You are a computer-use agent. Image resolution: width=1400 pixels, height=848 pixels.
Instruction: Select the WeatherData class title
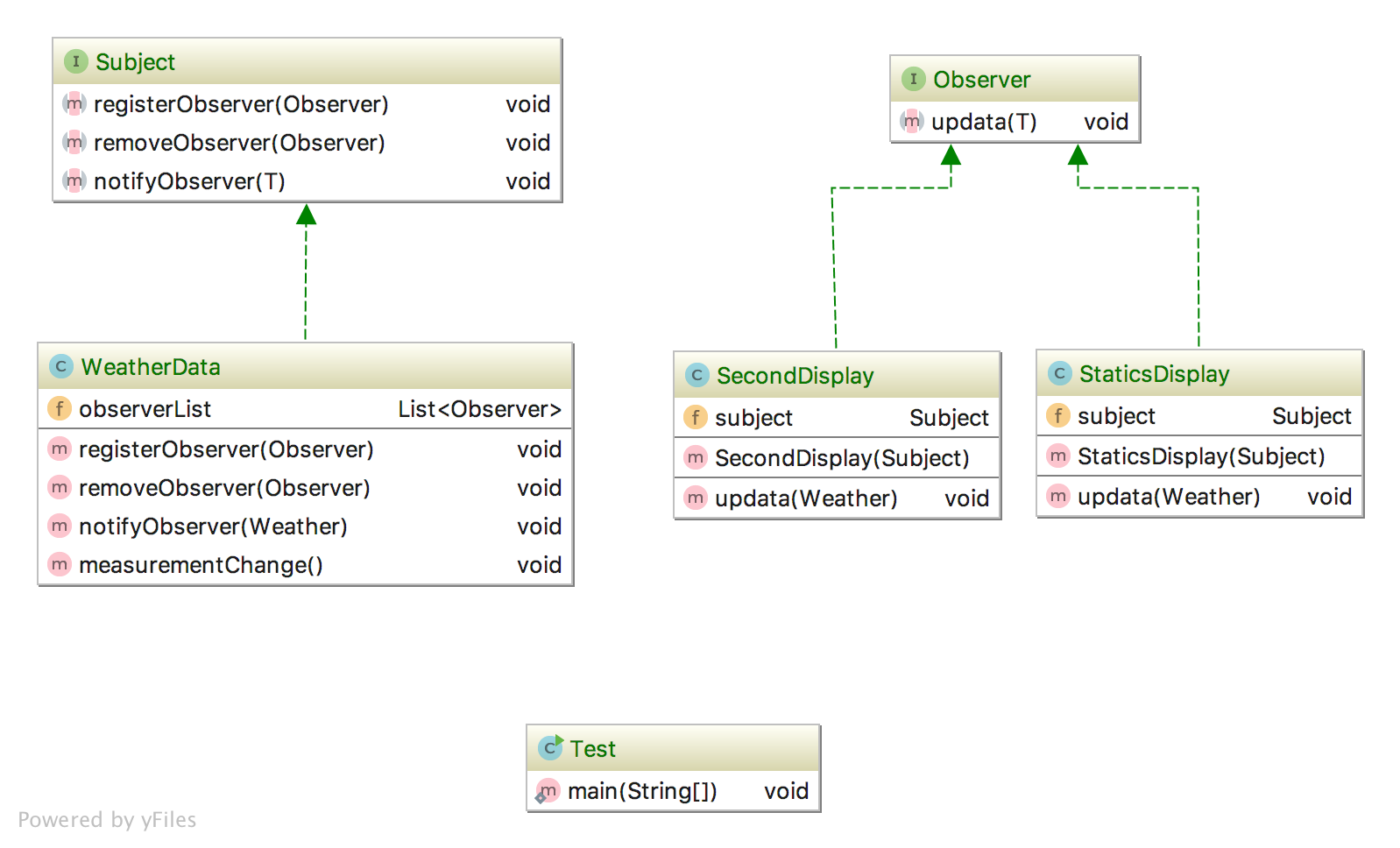tap(151, 367)
